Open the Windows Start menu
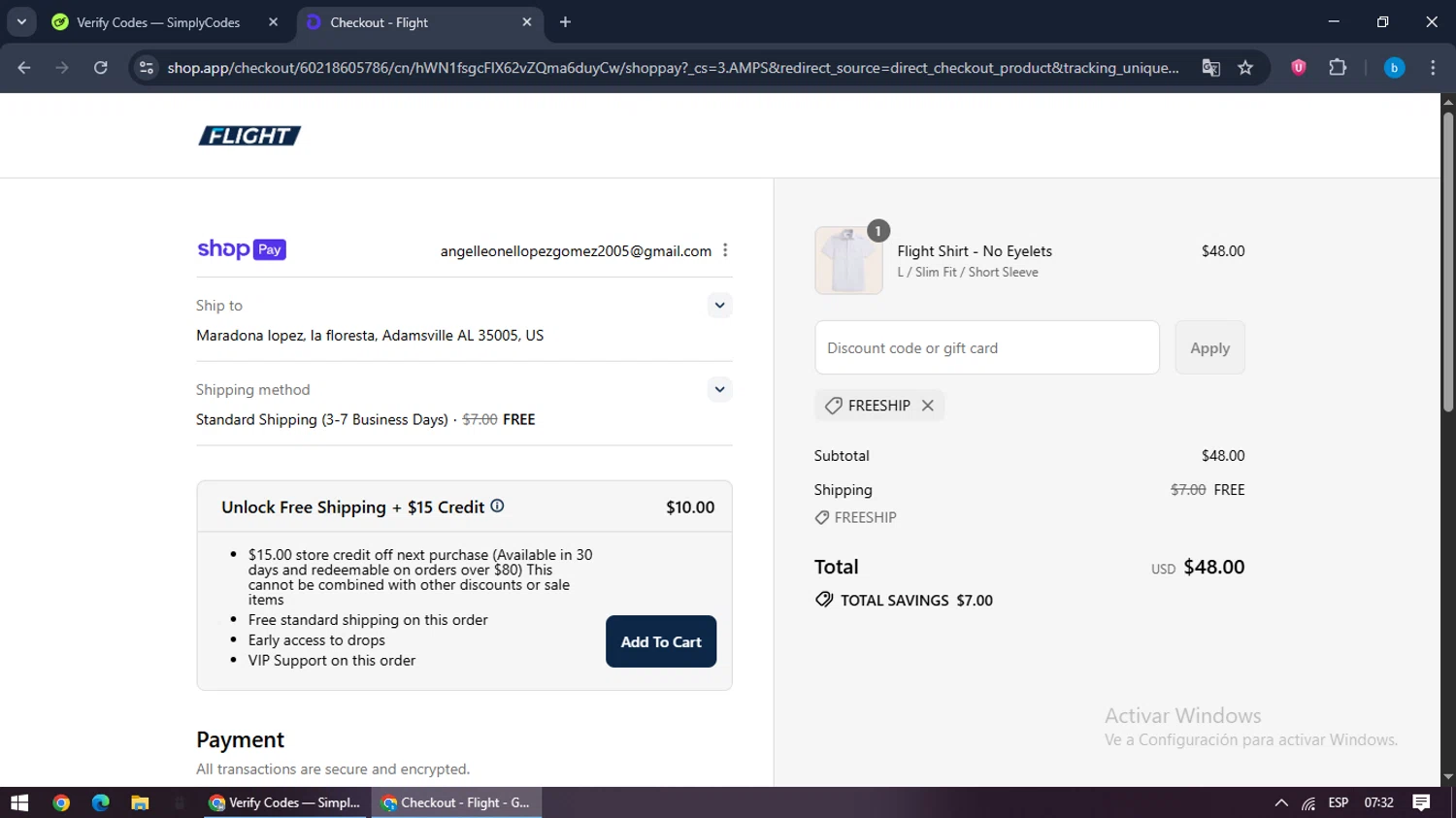This screenshot has width=1456, height=818. [x=19, y=802]
